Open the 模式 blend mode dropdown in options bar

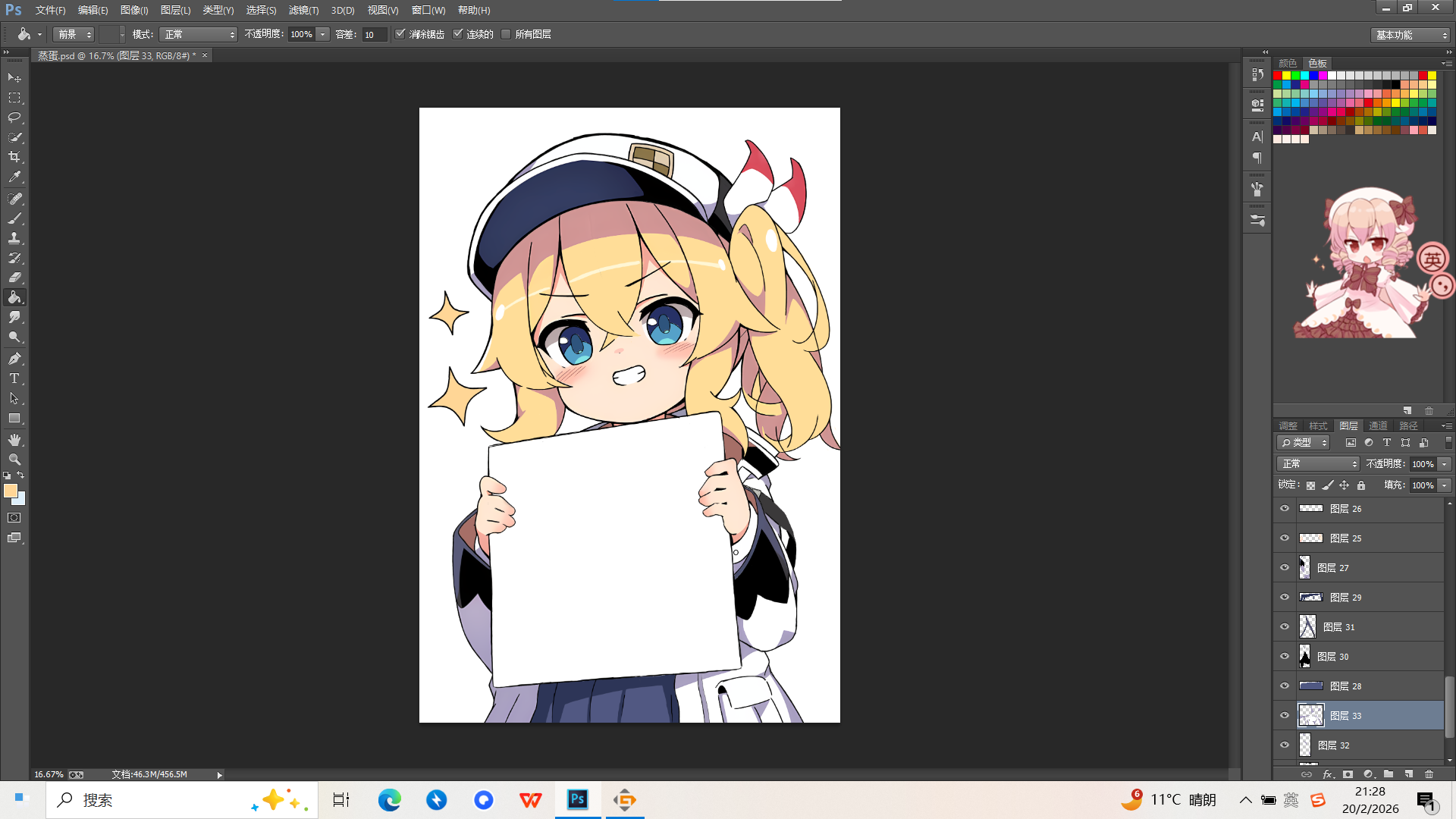tap(199, 34)
